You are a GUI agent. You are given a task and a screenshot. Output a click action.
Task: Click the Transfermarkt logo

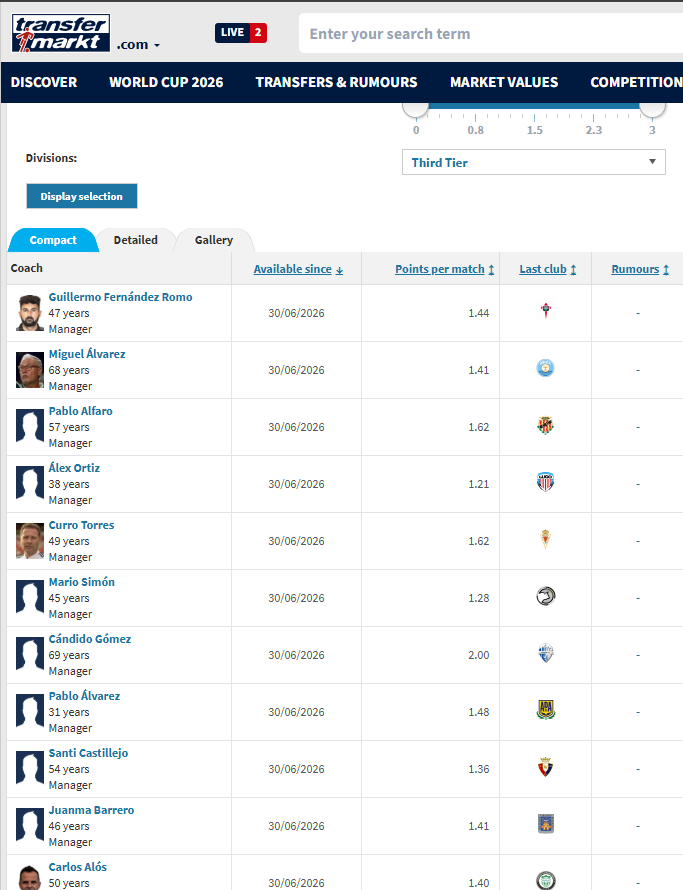pos(61,33)
